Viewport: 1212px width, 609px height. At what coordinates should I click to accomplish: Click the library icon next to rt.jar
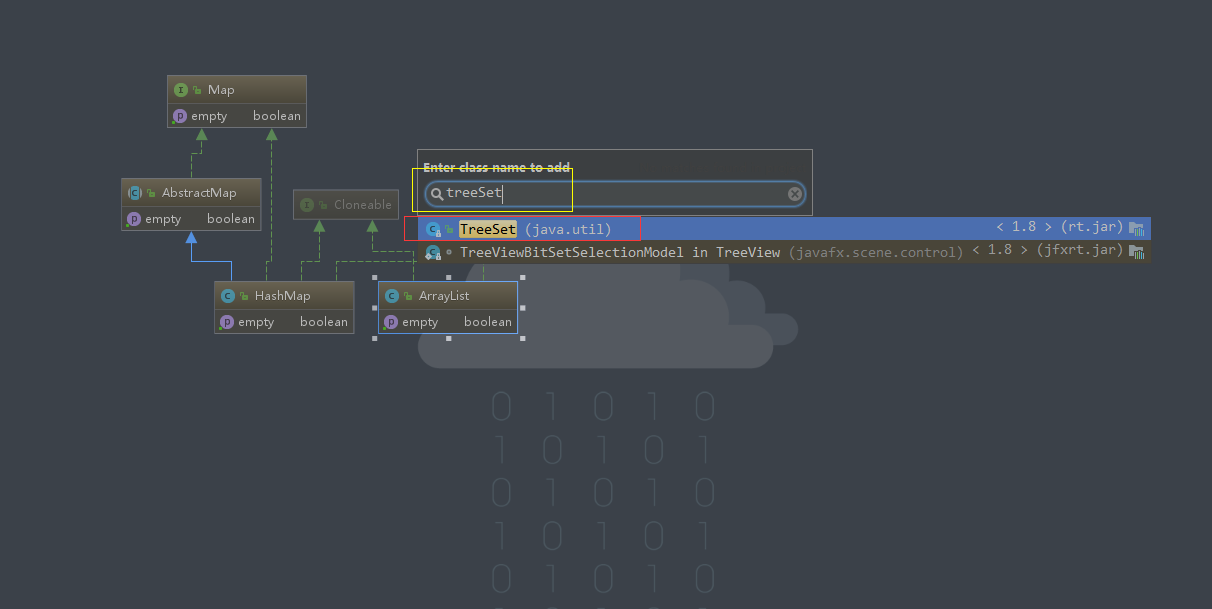(x=1136, y=227)
